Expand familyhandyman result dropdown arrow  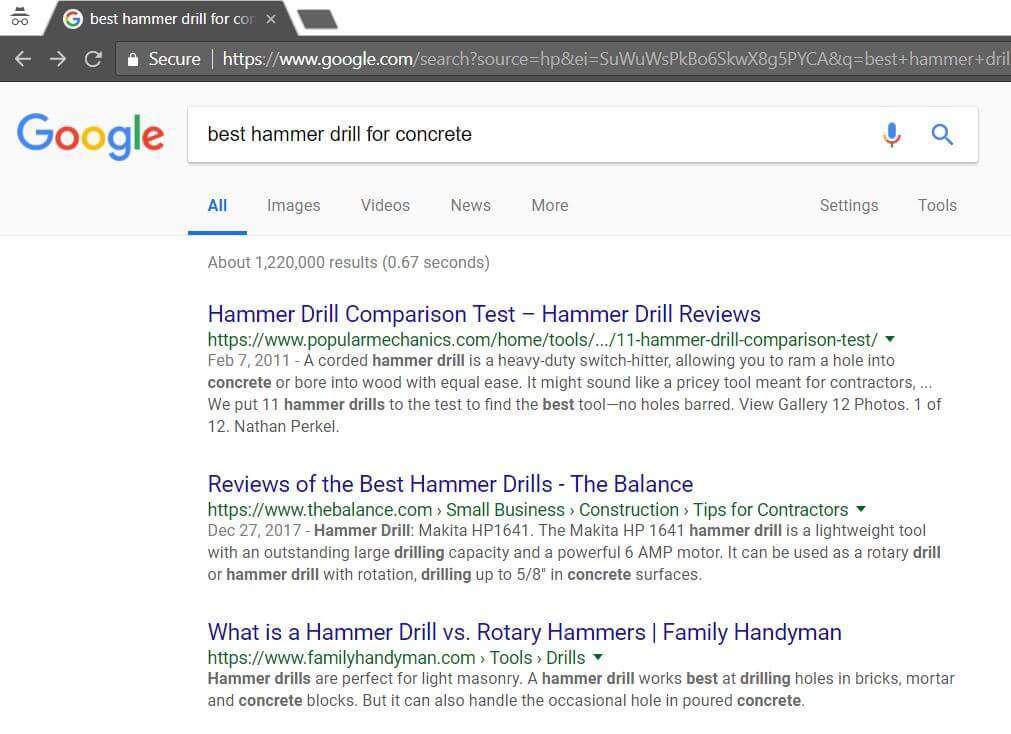pos(598,657)
